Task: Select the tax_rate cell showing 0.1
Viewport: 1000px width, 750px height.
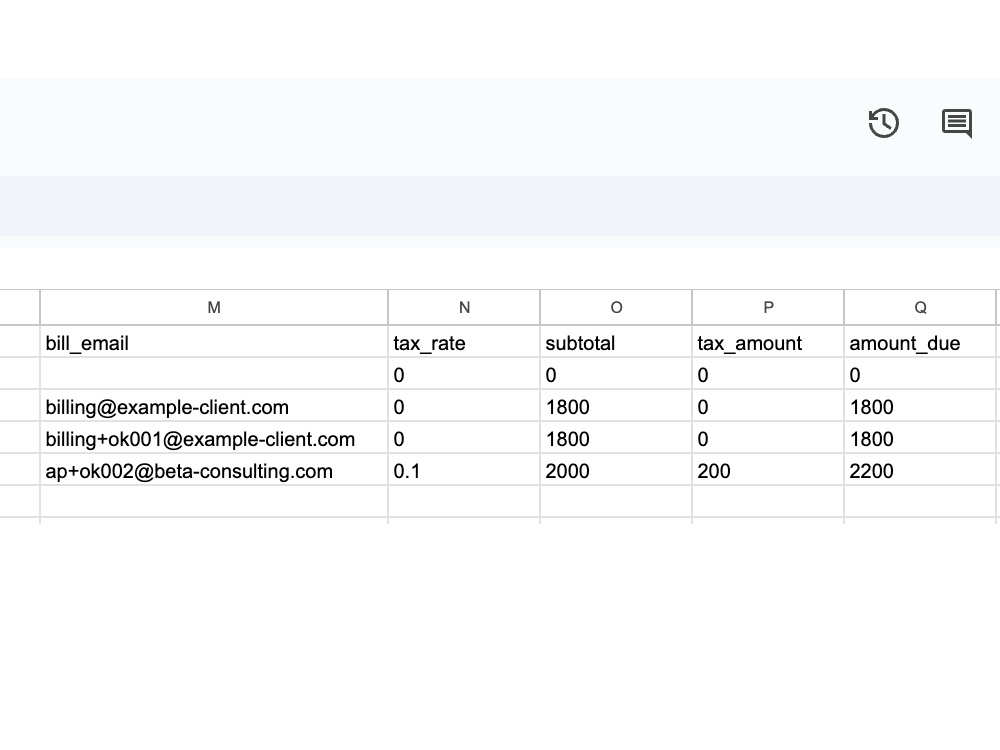Action: (x=464, y=470)
